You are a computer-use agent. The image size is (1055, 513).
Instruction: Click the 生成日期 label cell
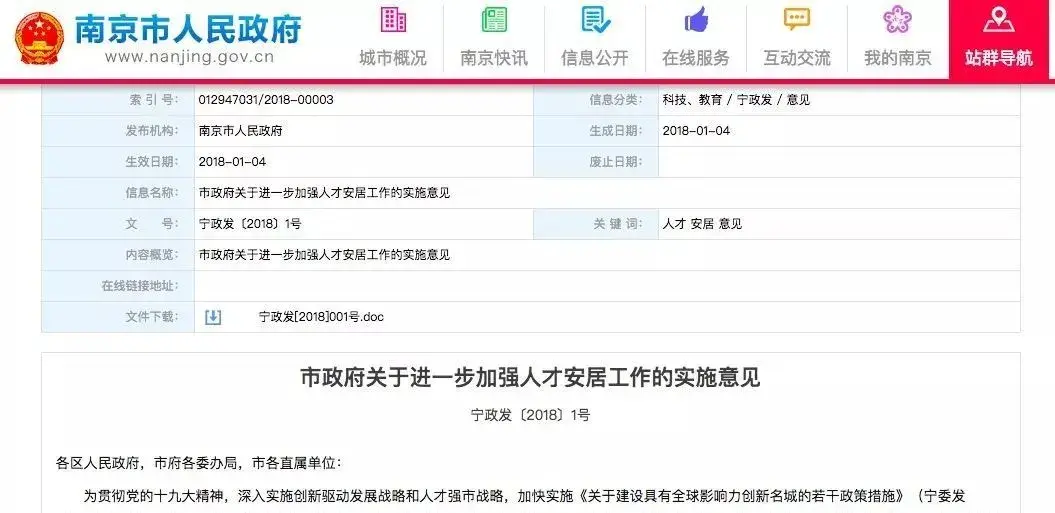[x=596, y=131]
